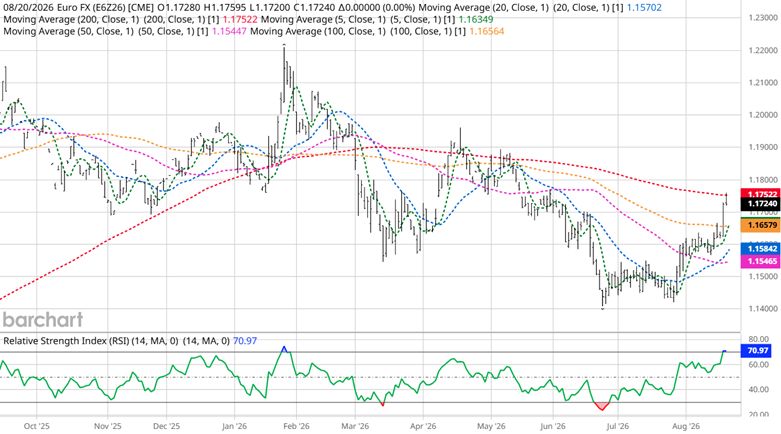Click the red 200-day MA price tag 1.17522
The width and height of the screenshot is (781, 434).
click(761, 193)
